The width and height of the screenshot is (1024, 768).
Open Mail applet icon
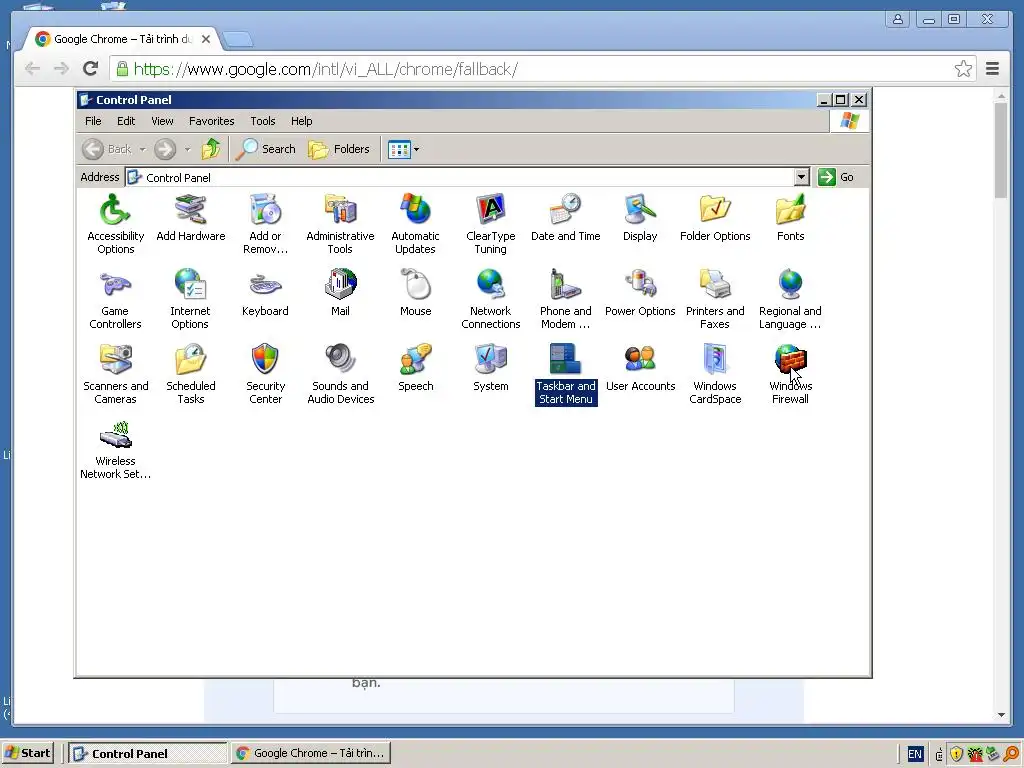340,293
